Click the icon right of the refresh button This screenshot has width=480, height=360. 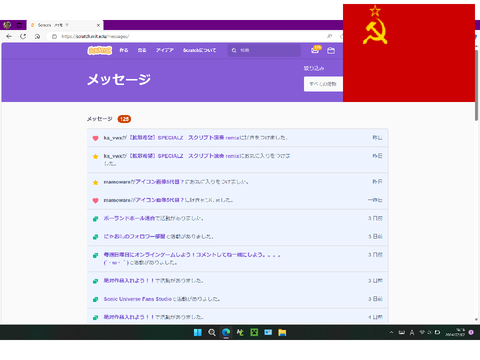(37, 36)
